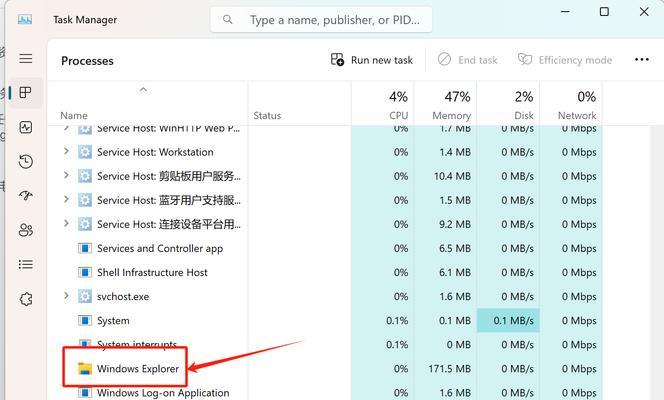Click the Processes page heading
664x400 pixels.
click(x=87, y=61)
